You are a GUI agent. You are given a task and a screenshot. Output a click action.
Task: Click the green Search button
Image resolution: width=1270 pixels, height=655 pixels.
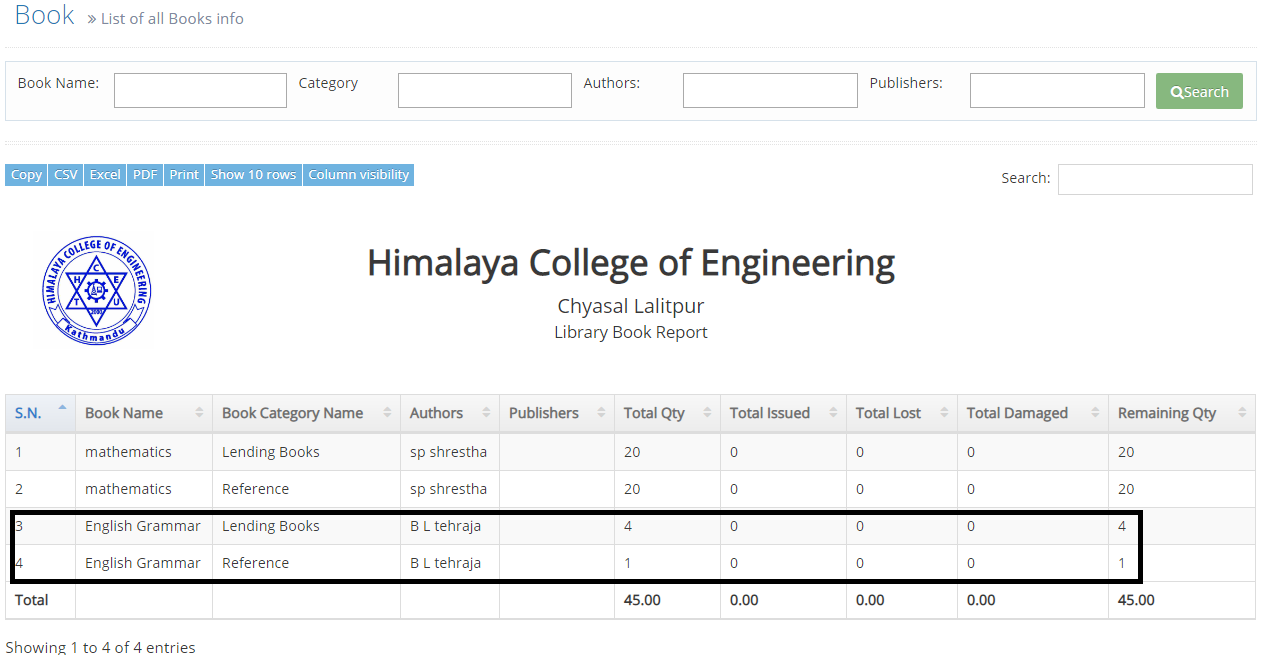click(x=1199, y=91)
